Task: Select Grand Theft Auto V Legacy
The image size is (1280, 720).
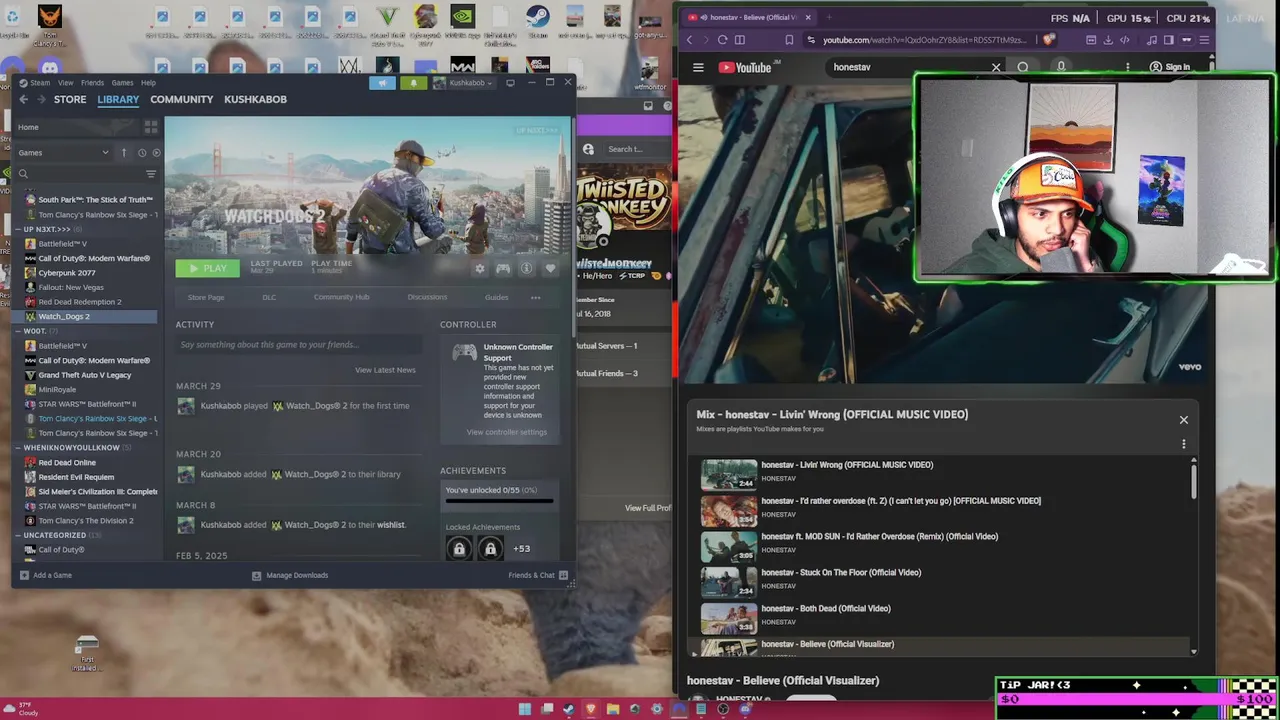Action: 84,375
